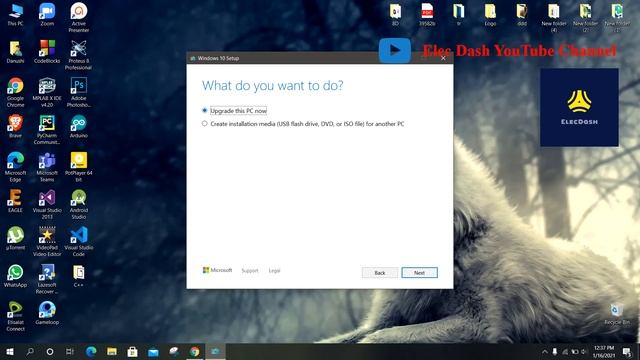Select the Visual Studio 2013 shortcut
The width and height of the screenshot is (640, 360).
click(x=47, y=204)
